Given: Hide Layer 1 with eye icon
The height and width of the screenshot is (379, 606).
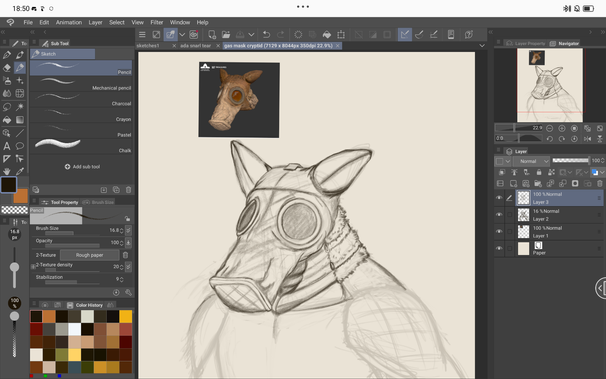Looking at the screenshot, I should point(499,232).
